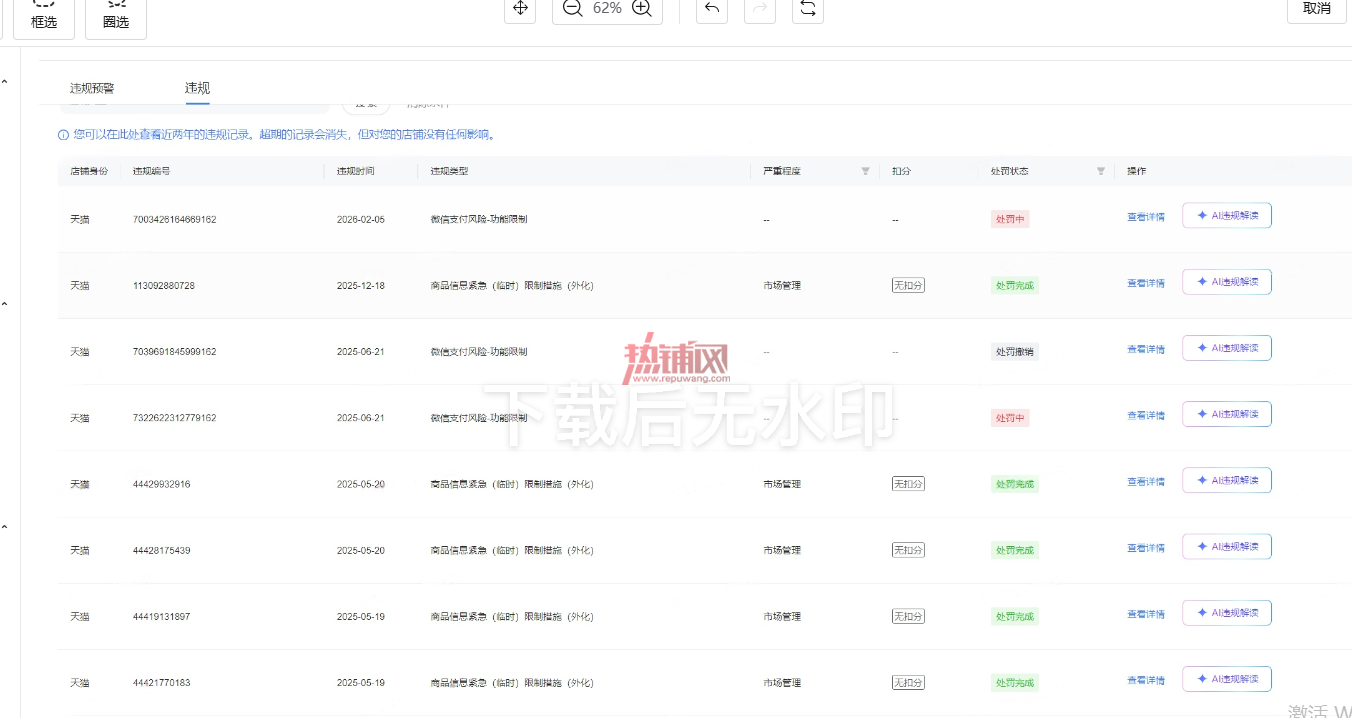Switch to the 违规预警 tab
The height and width of the screenshot is (718, 1352).
click(x=92, y=88)
